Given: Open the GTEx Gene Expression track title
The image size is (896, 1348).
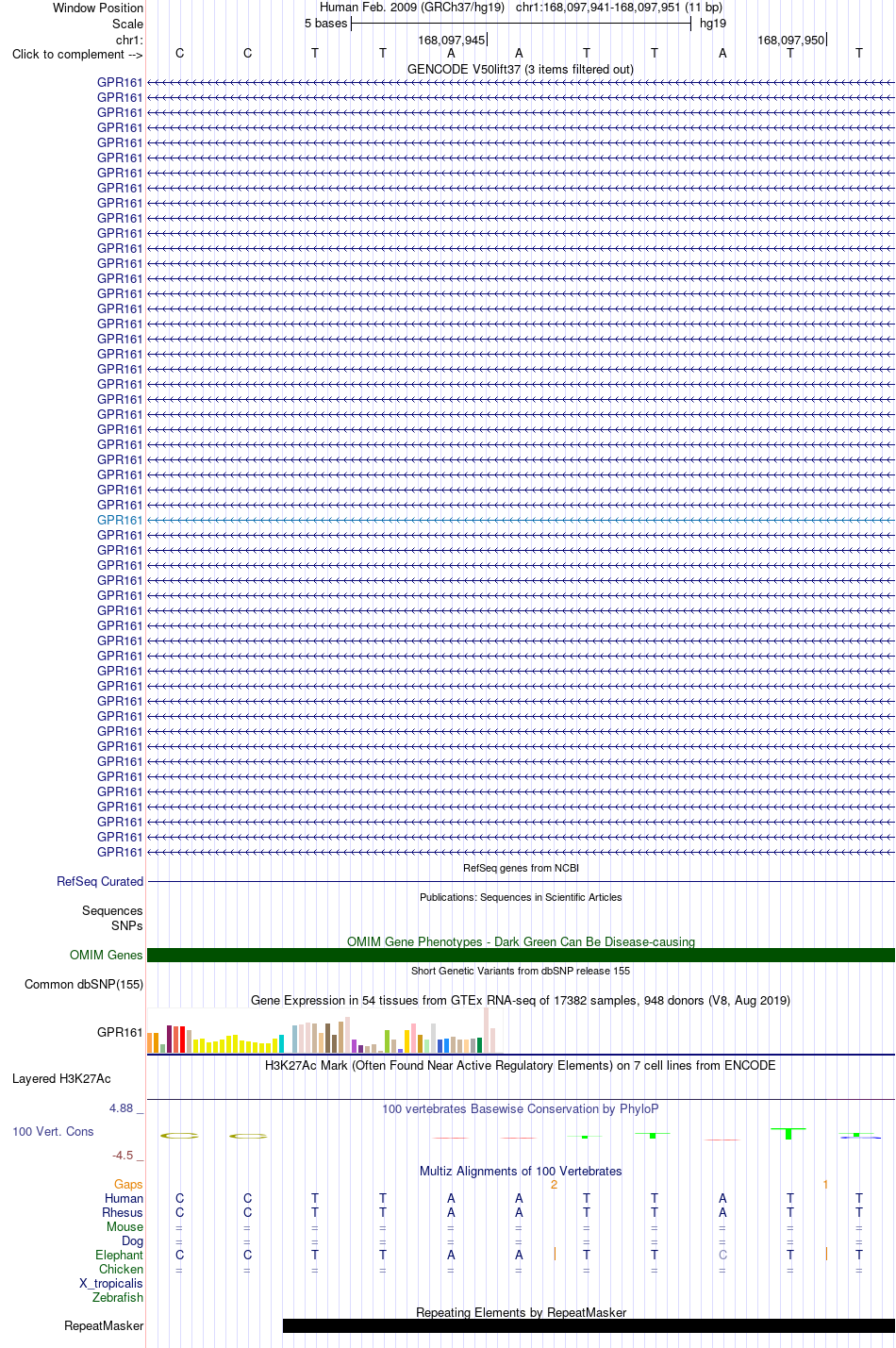Looking at the screenshot, I should pos(521,1000).
